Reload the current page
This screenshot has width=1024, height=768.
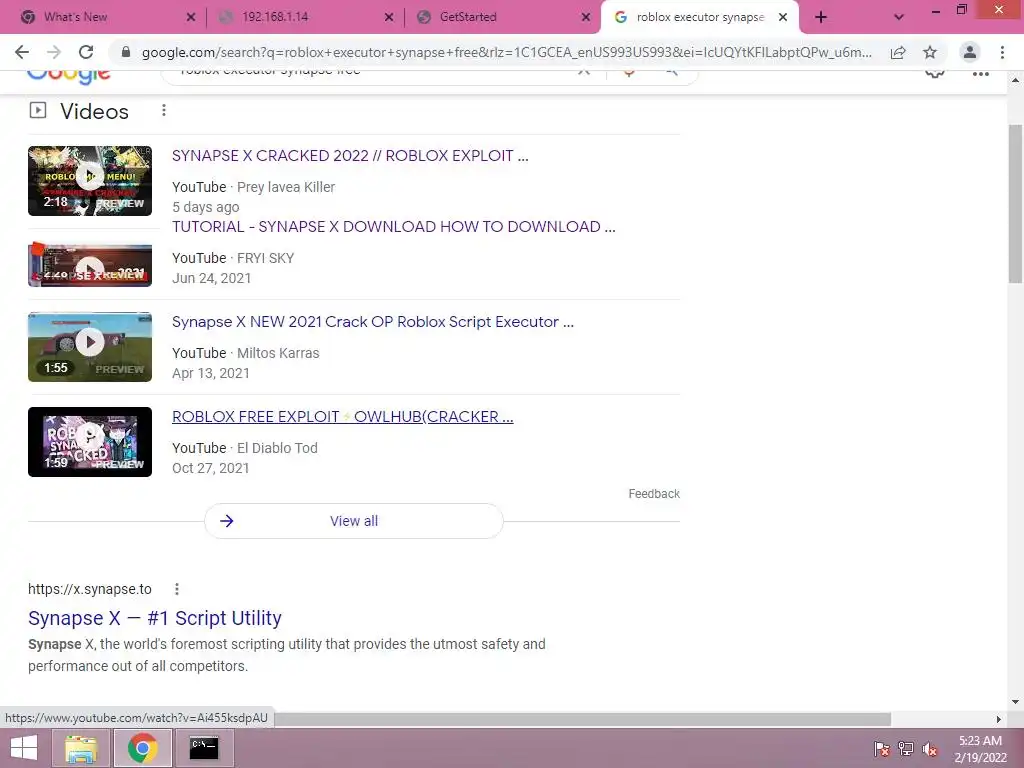point(86,52)
